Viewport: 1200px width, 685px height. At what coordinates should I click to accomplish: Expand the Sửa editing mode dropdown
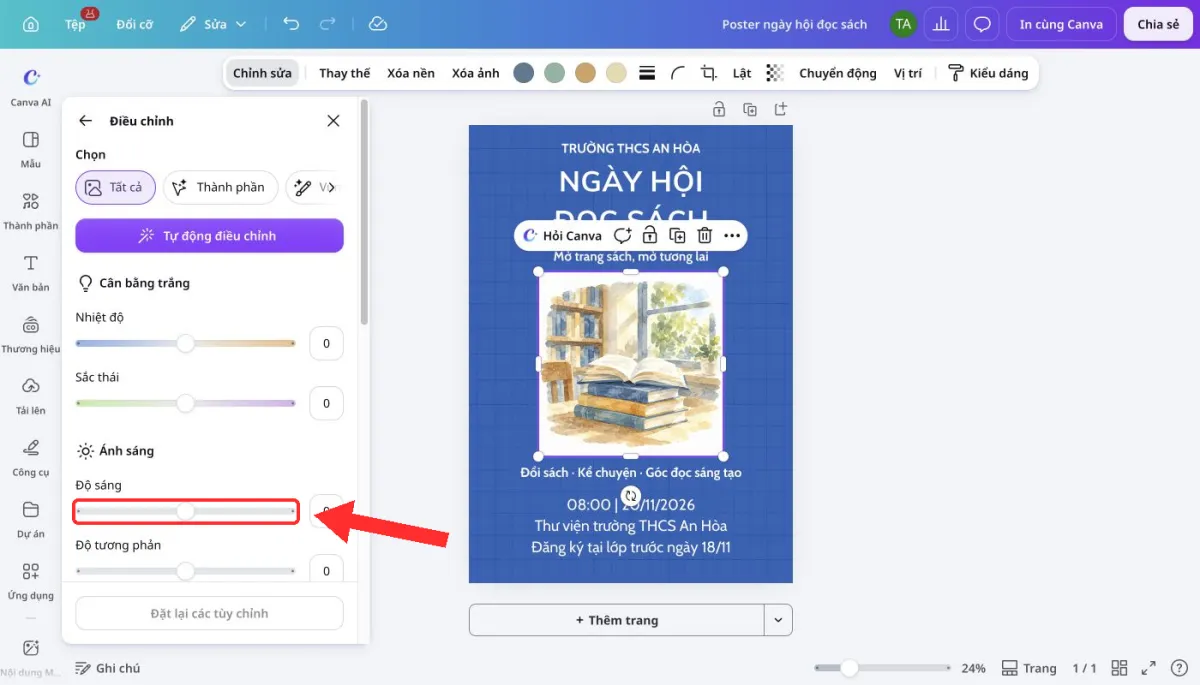(x=212, y=24)
